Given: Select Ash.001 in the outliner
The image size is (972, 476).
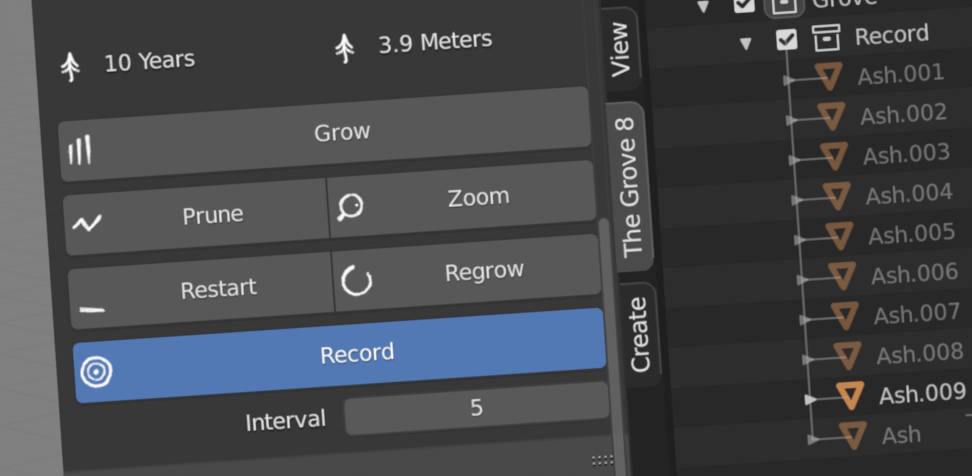Looking at the screenshot, I should [x=900, y=74].
